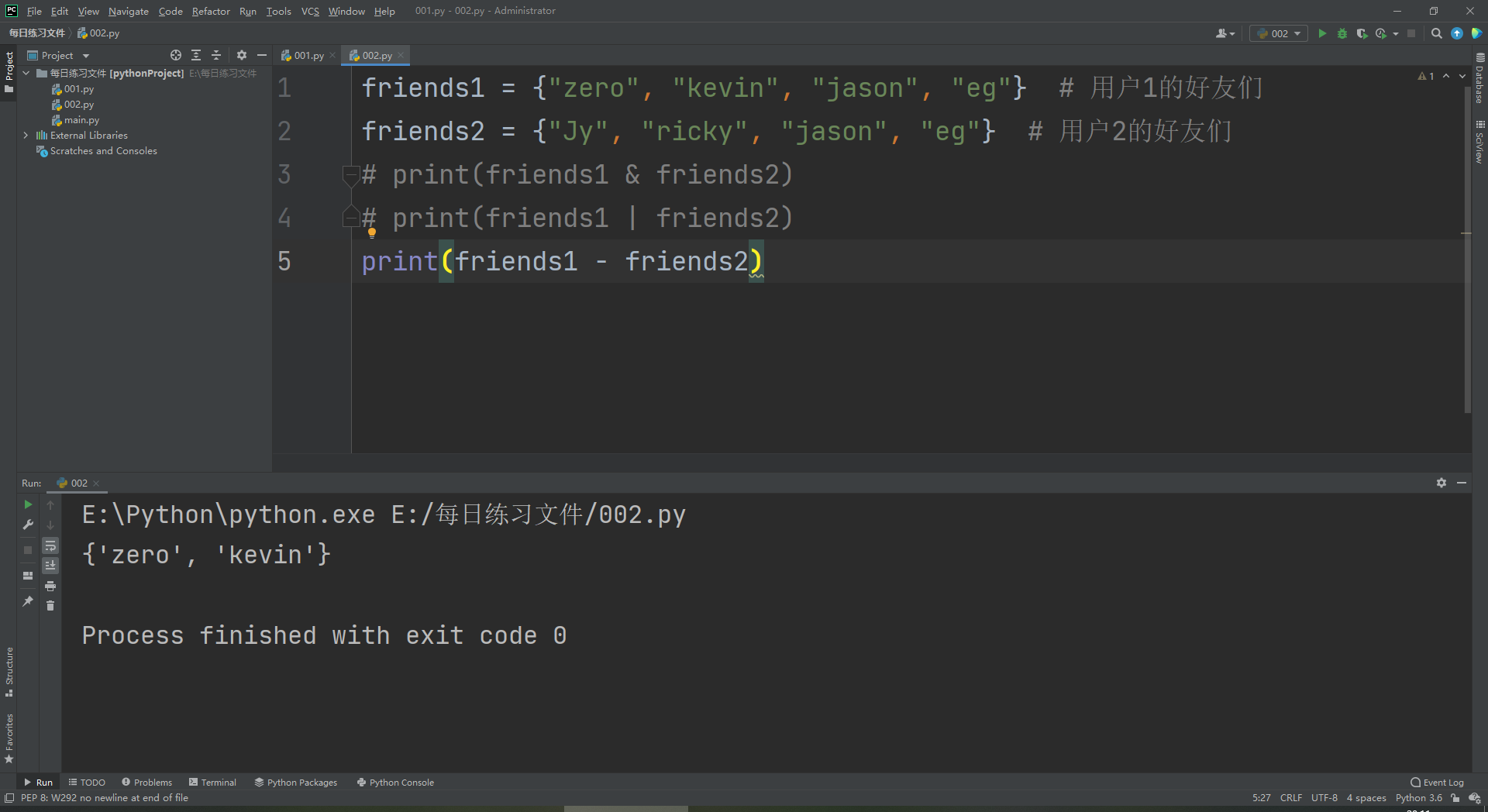Open the Tools menu
The image size is (1488, 812).
coord(278,11)
